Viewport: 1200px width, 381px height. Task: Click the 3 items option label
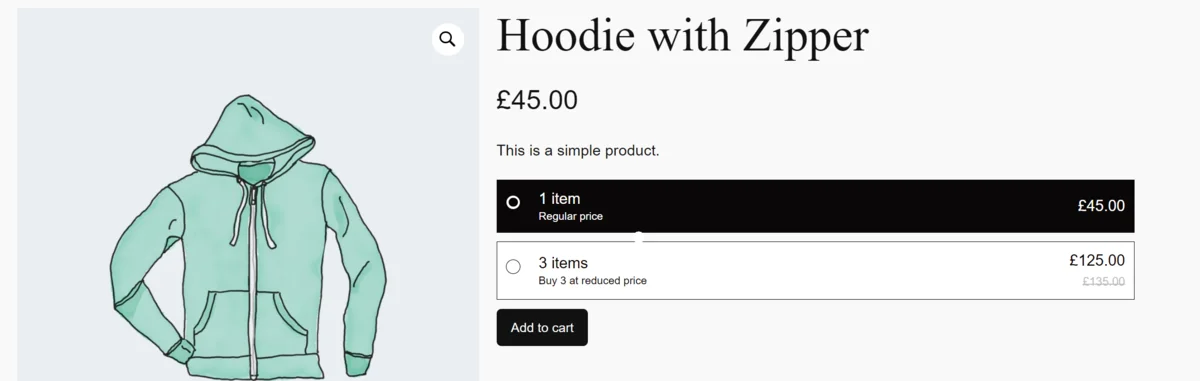563,263
